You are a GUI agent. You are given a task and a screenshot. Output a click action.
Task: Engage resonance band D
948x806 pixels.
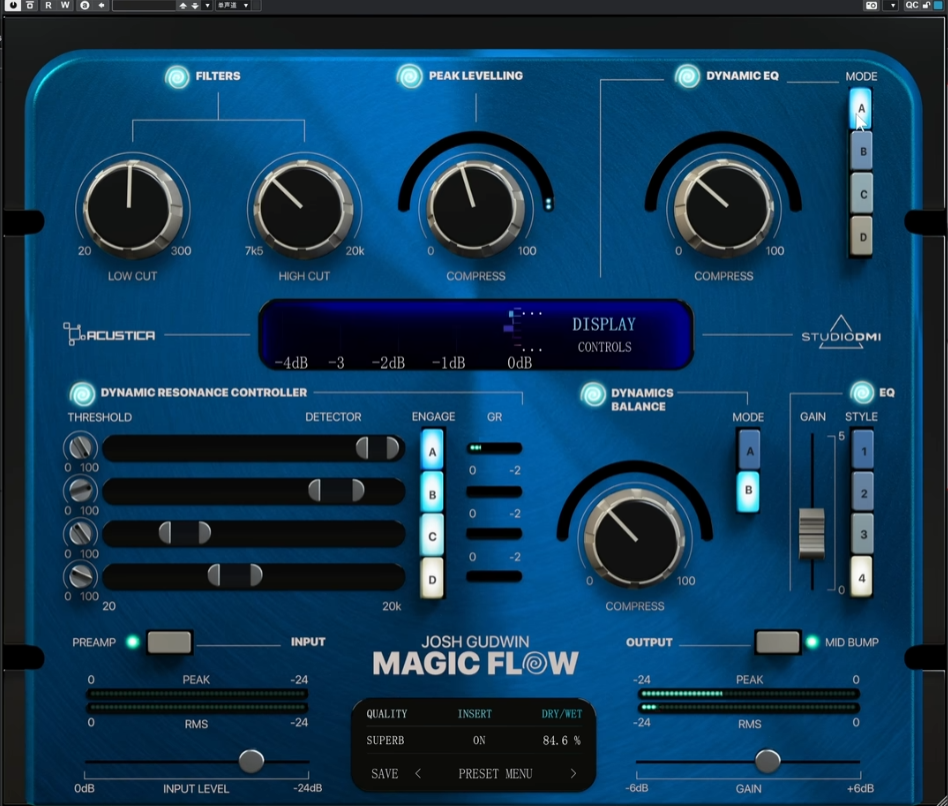click(x=432, y=579)
